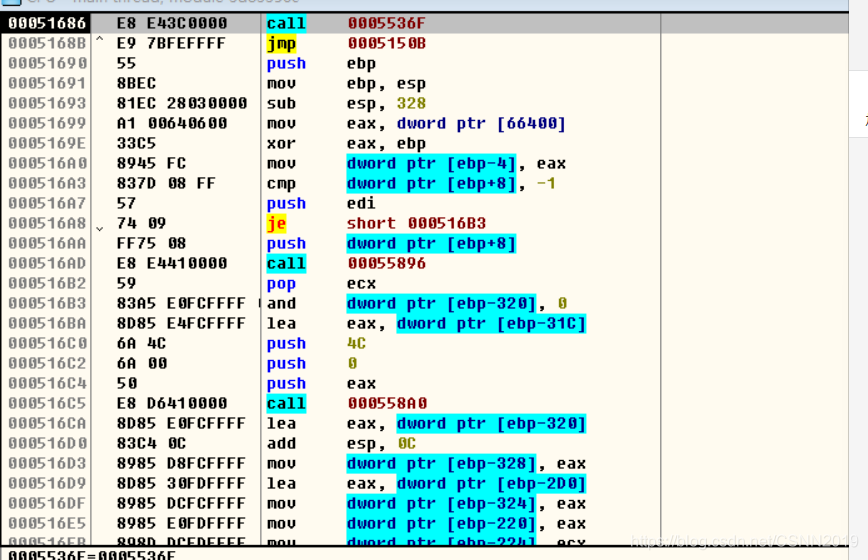Select operand dword ptr [ebp-220]

[x=441, y=523]
